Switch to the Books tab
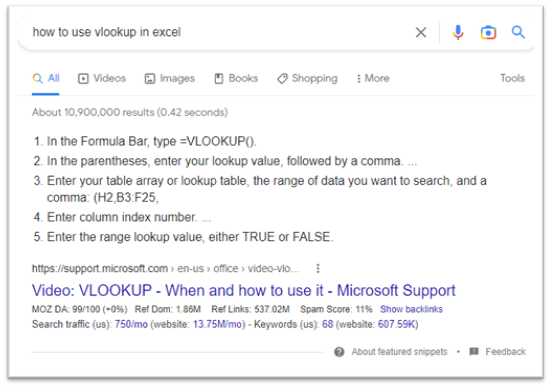The image size is (551, 388). pyautogui.click(x=236, y=78)
